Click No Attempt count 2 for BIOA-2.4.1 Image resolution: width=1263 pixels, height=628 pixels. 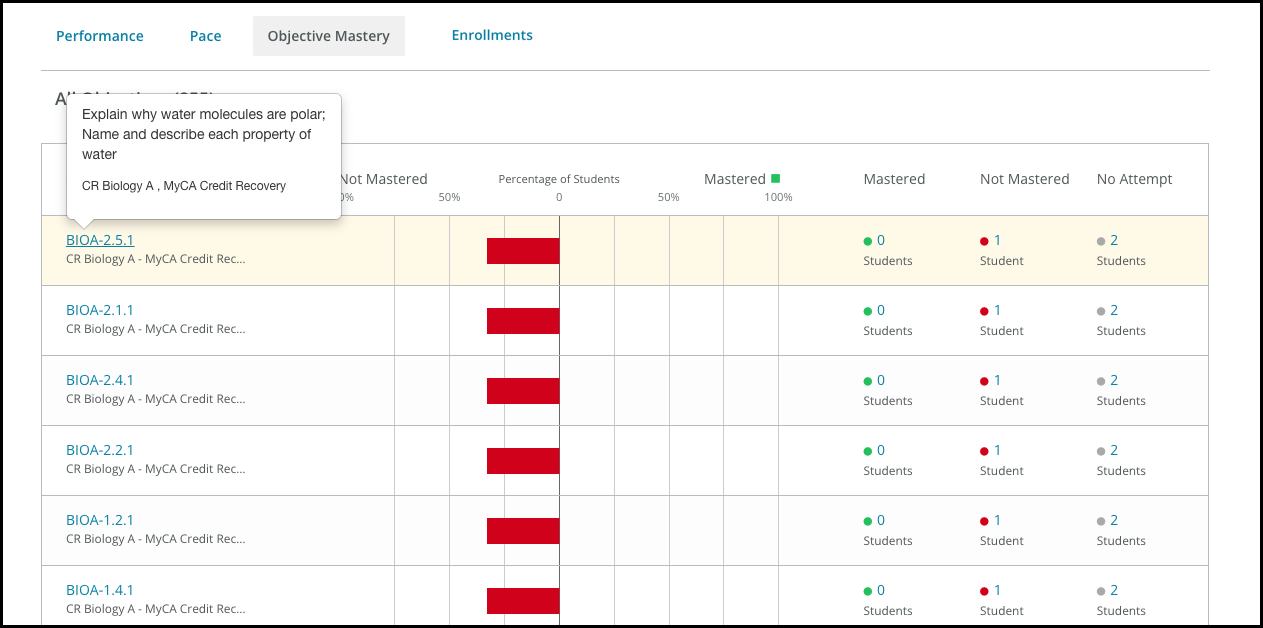click(1114, 380)
